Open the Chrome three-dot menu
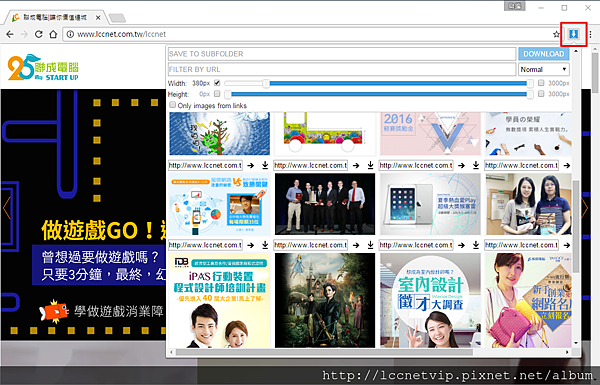This screenshot has width=600, height=385. click(x=590, y=34)
